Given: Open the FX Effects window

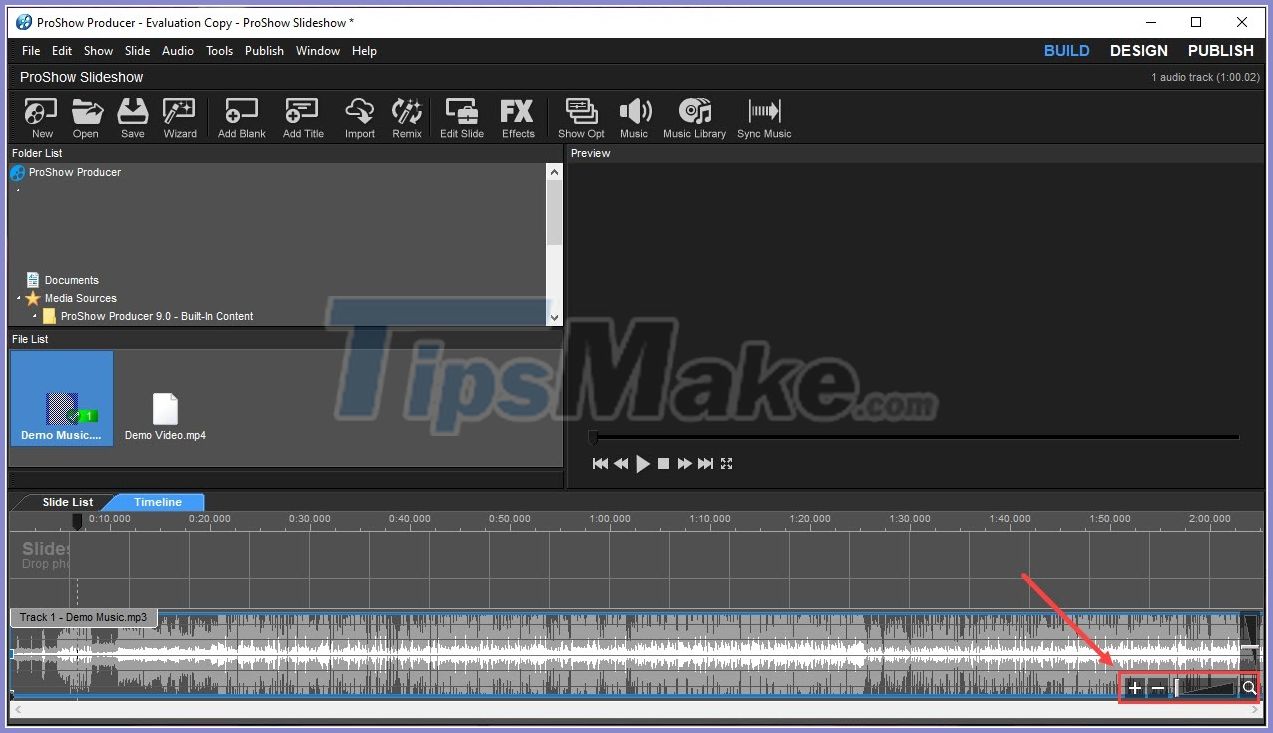Looking at the screenshot, I should click(517, 117).
